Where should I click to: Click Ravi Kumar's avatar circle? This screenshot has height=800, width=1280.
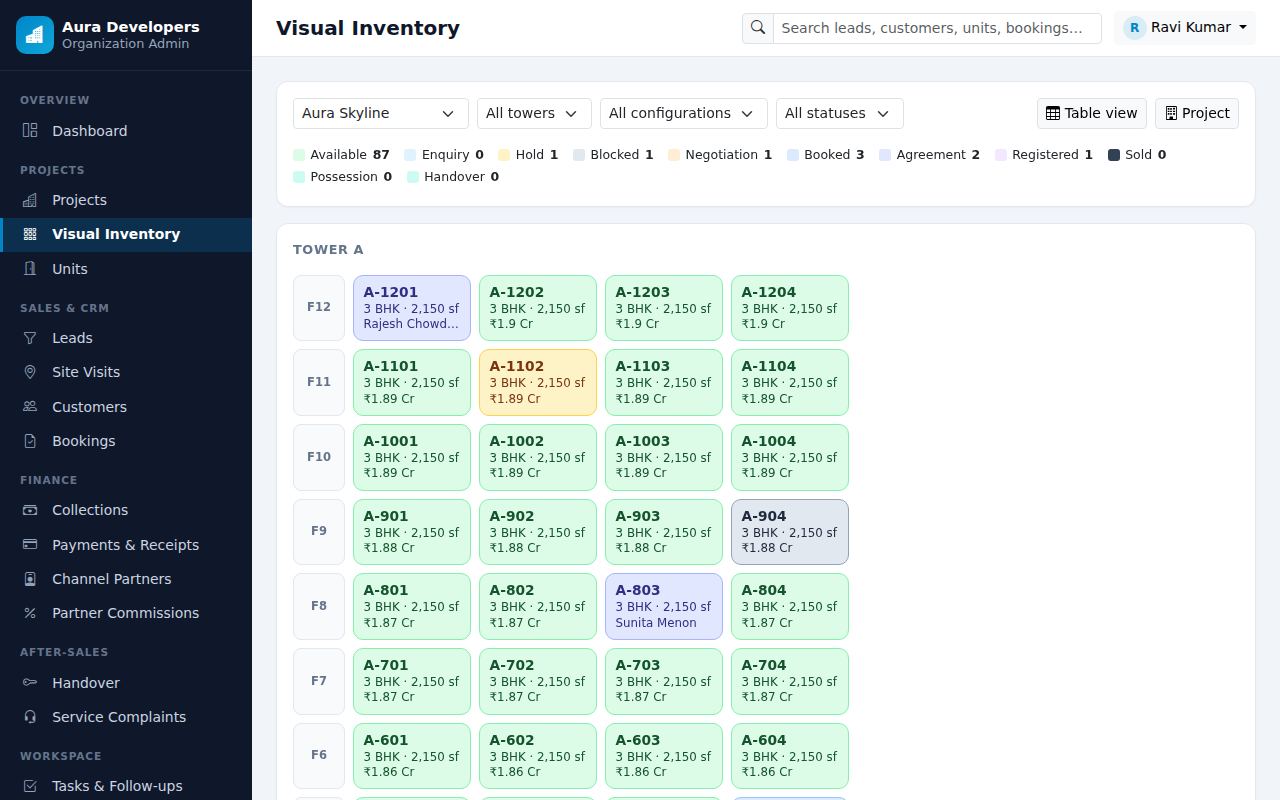click(1134, 28)
